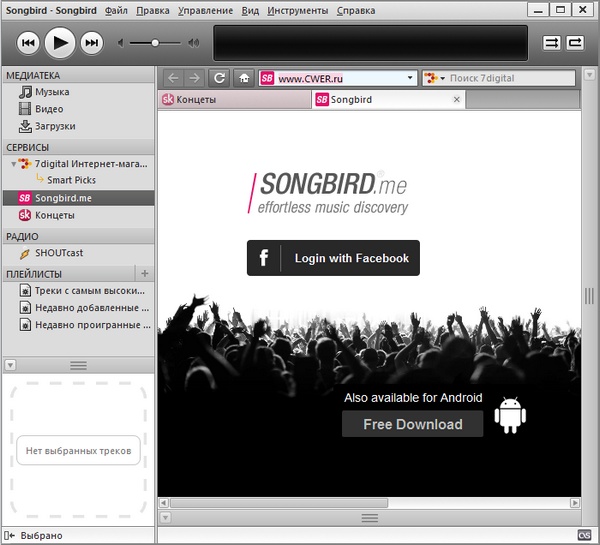The image size is (600, 545).
Task: Reload the current browser page
Action: click(x=219, y=78)
